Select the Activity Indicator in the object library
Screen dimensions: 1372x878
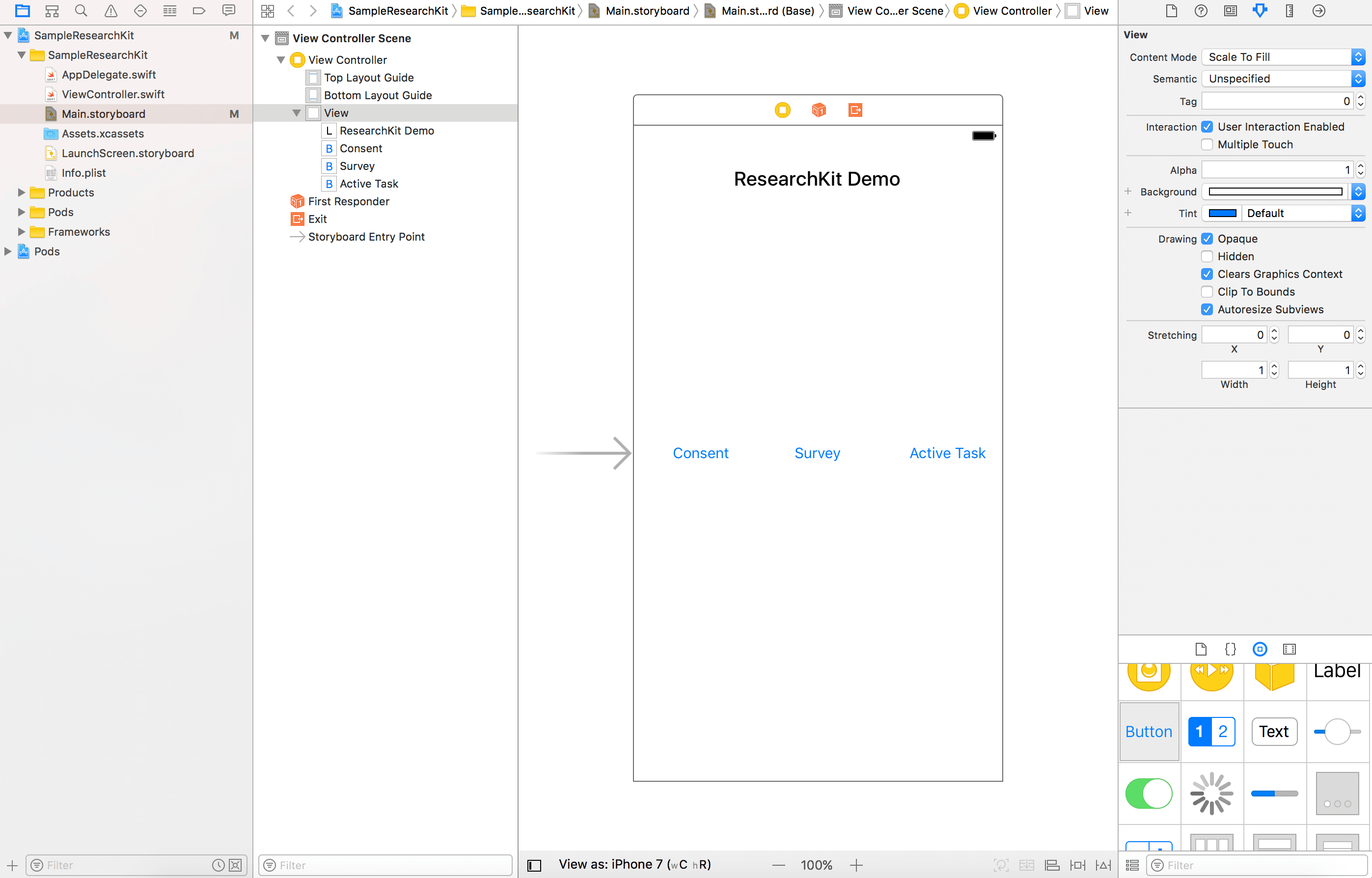point(1211,793)
